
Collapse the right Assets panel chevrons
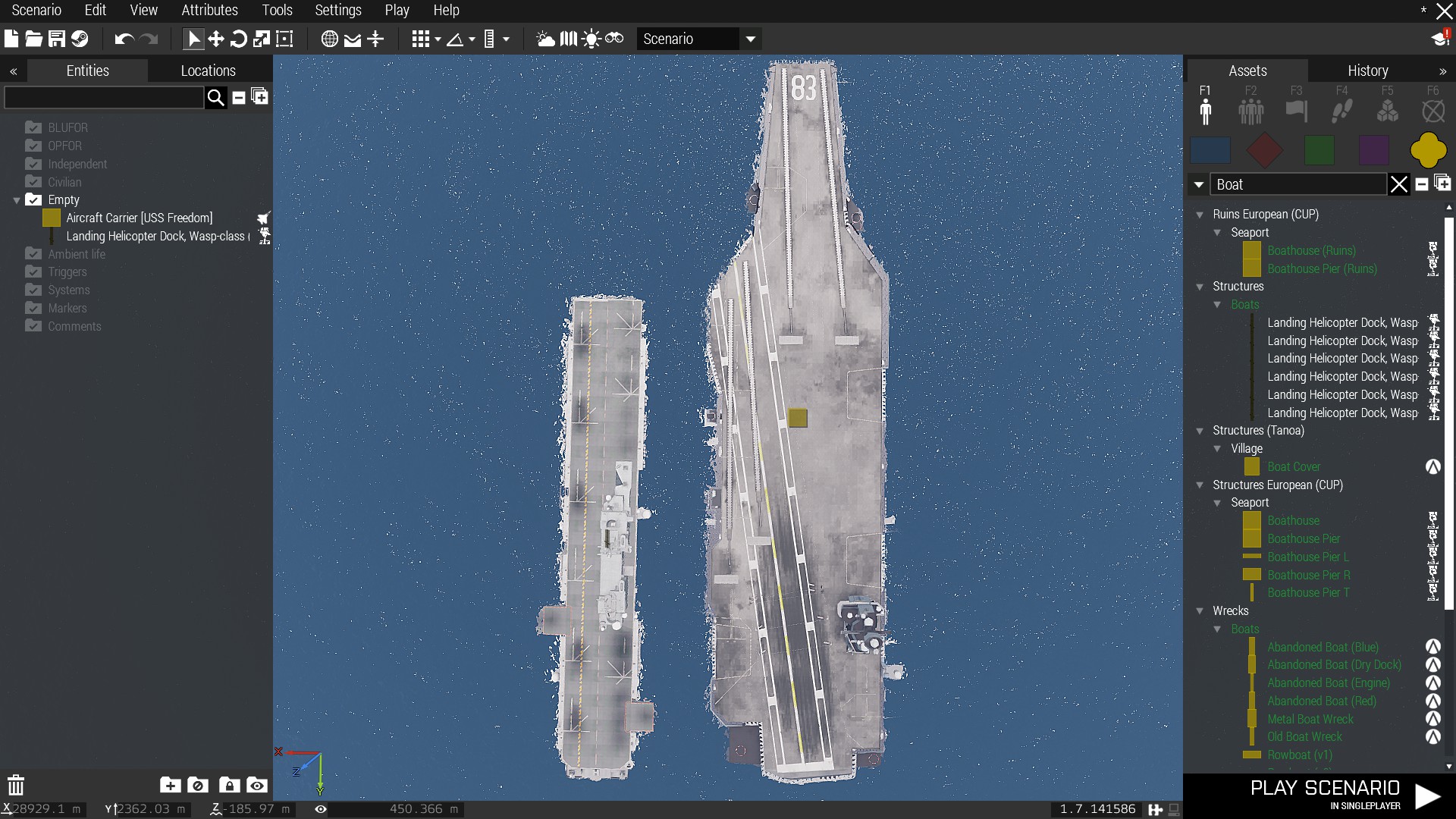click(1442, 71)
